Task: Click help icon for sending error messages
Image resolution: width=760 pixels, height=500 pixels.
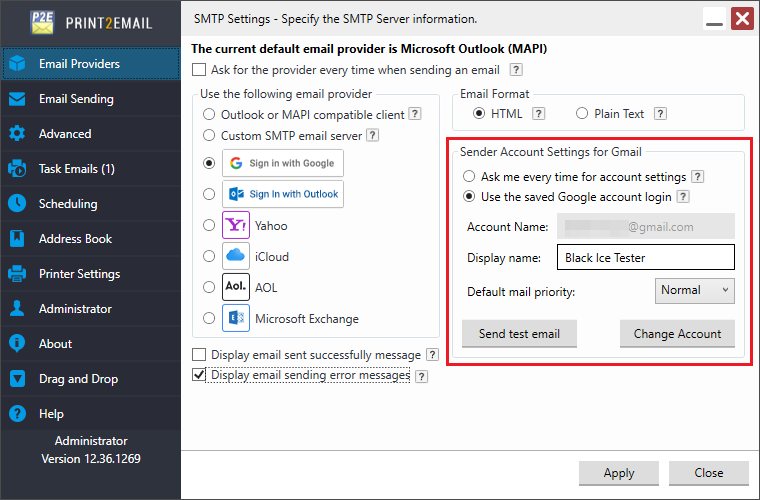Action: 421,376
